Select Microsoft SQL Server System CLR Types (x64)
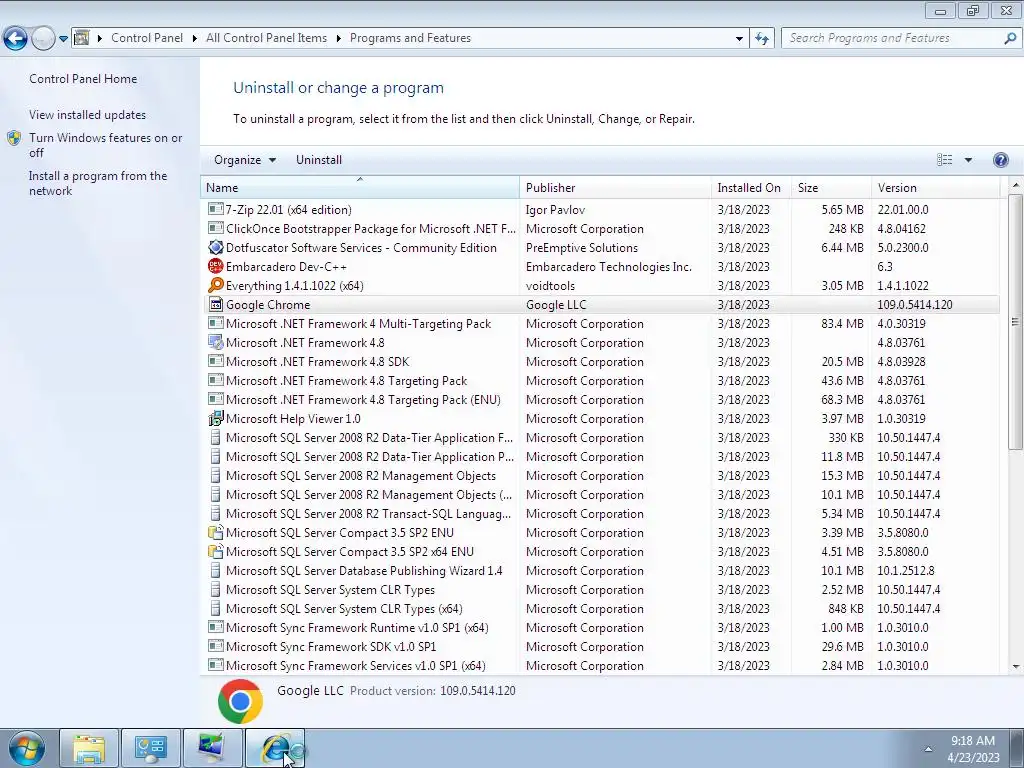This screenshot has width=1024, height=768. click(600, 609)
